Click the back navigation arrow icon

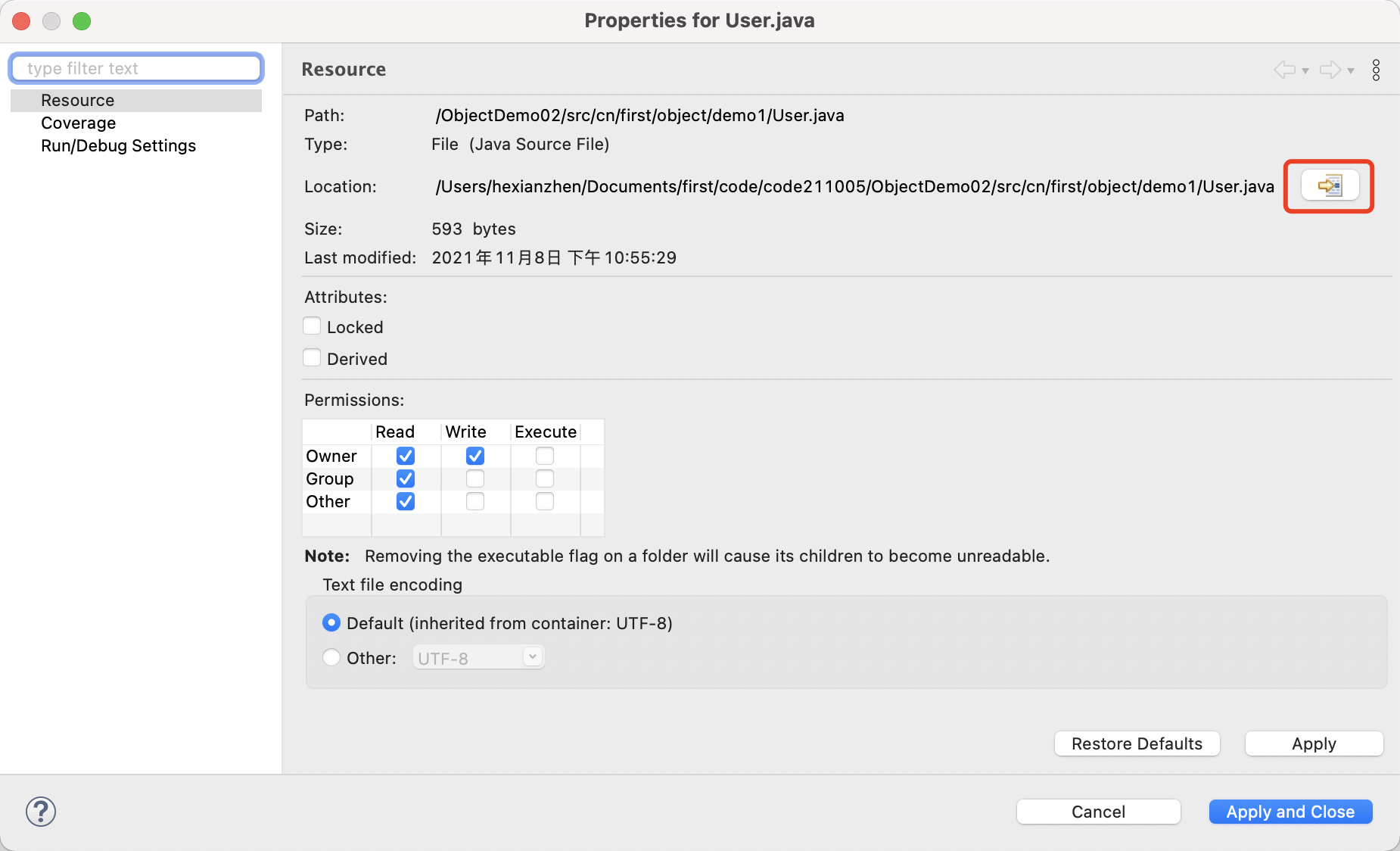pyautogui.click(x=1284, y=70)
